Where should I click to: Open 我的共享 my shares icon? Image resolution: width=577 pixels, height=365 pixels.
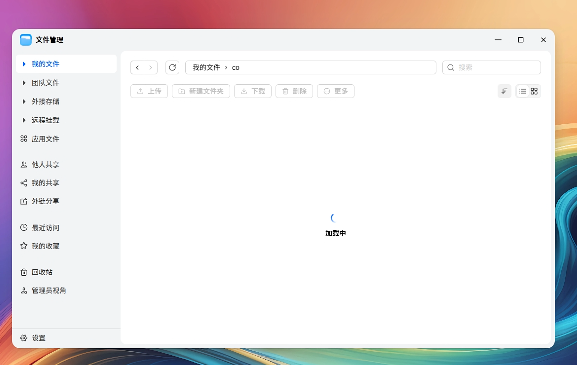point(24,183)
